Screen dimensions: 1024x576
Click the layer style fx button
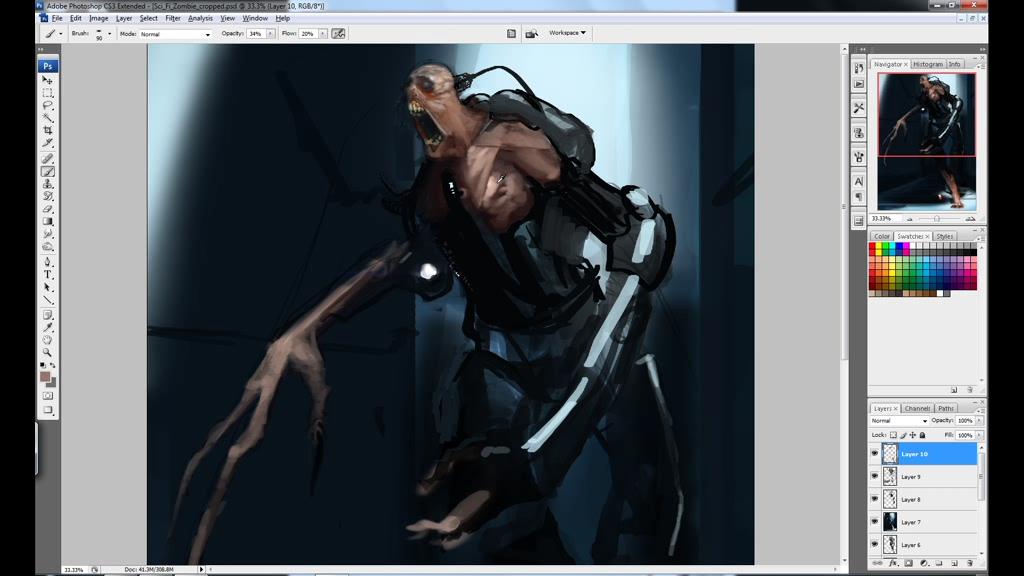pos(893,563)
